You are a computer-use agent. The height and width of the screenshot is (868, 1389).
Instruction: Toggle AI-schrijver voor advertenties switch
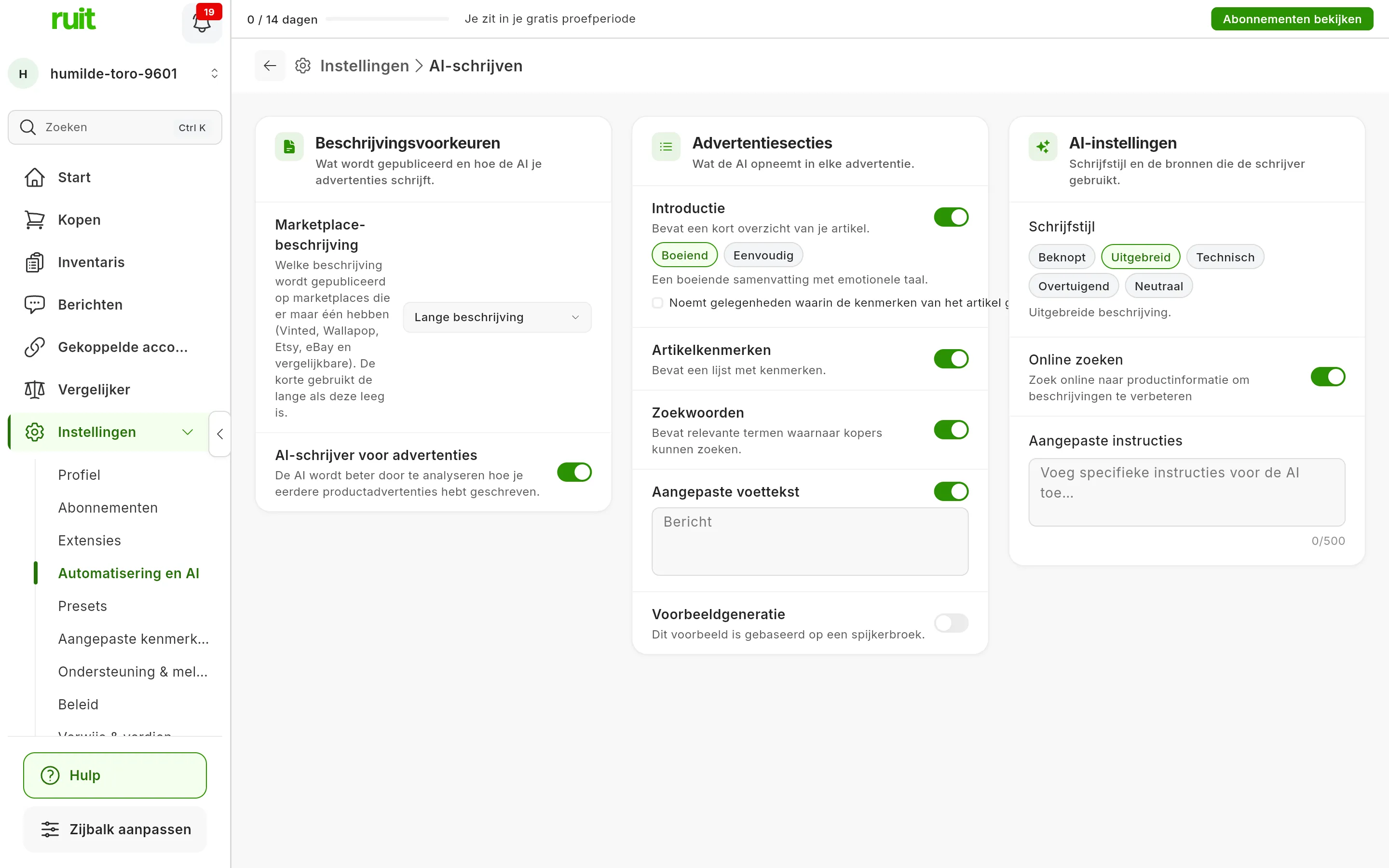(x=574, y=473)
